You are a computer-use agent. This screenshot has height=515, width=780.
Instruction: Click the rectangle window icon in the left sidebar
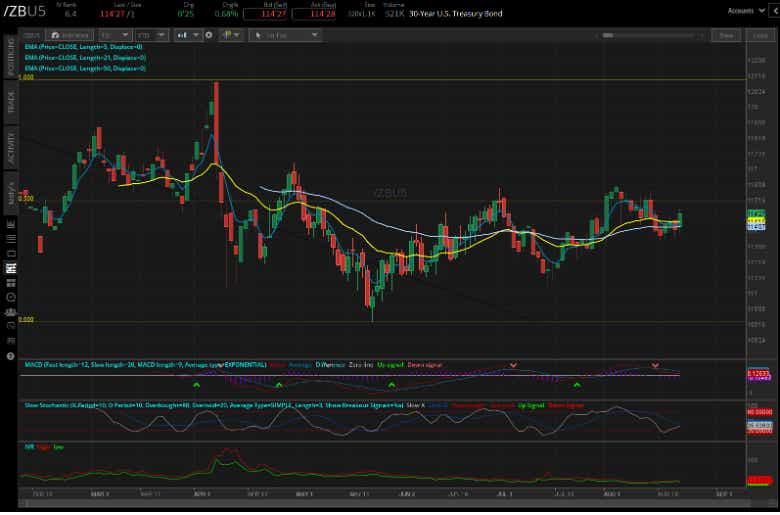10,254
